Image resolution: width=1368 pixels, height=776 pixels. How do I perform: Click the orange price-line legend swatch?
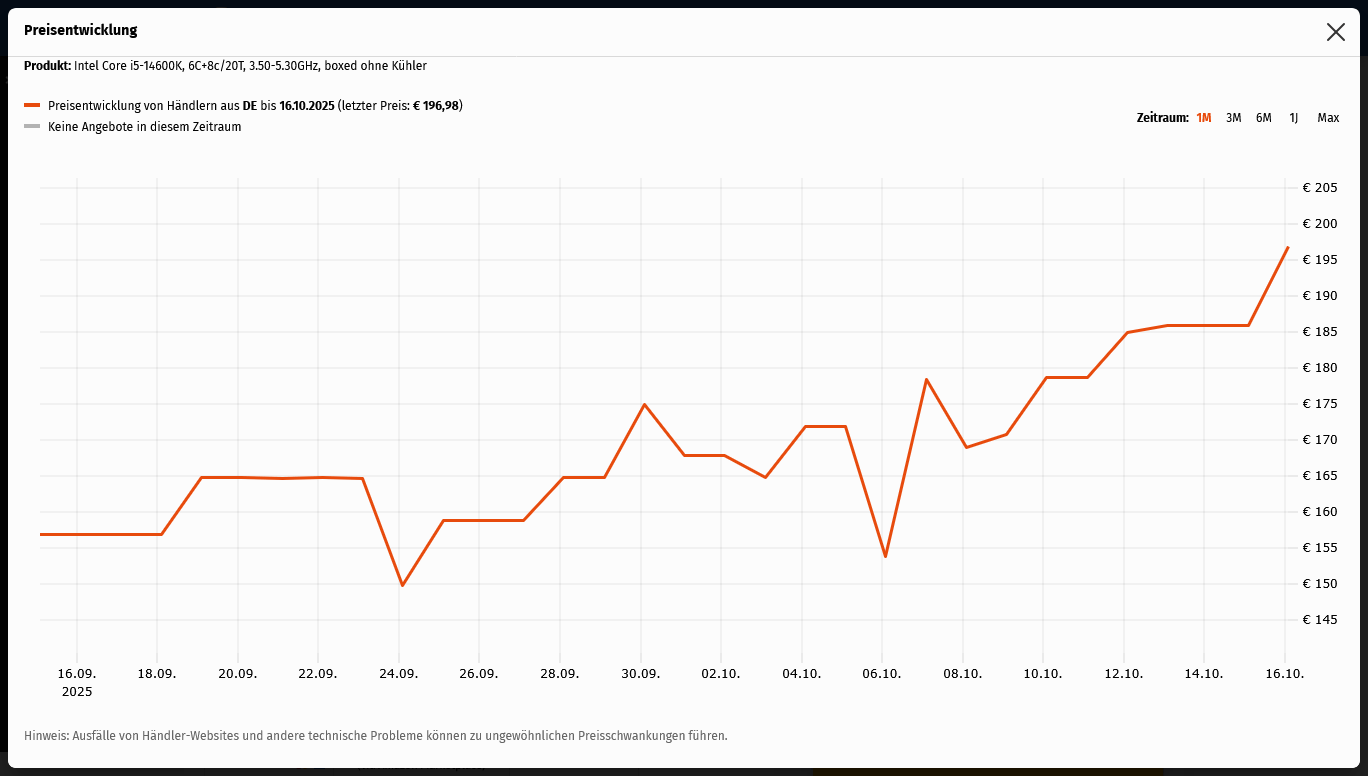tap(32, 105)
